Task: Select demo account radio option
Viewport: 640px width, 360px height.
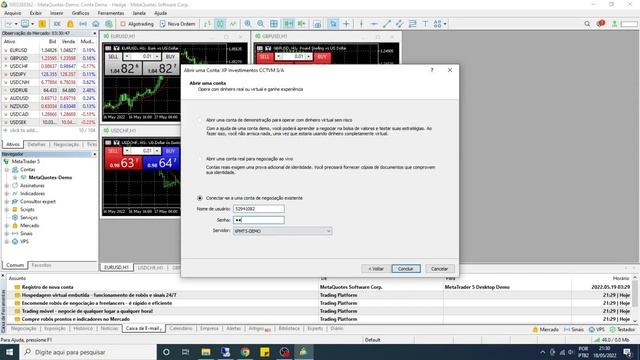Action: 200,120
